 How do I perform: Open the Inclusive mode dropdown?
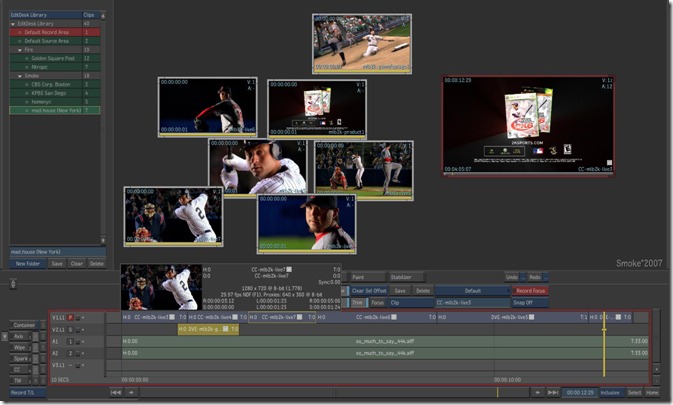[x=611, y=392]
